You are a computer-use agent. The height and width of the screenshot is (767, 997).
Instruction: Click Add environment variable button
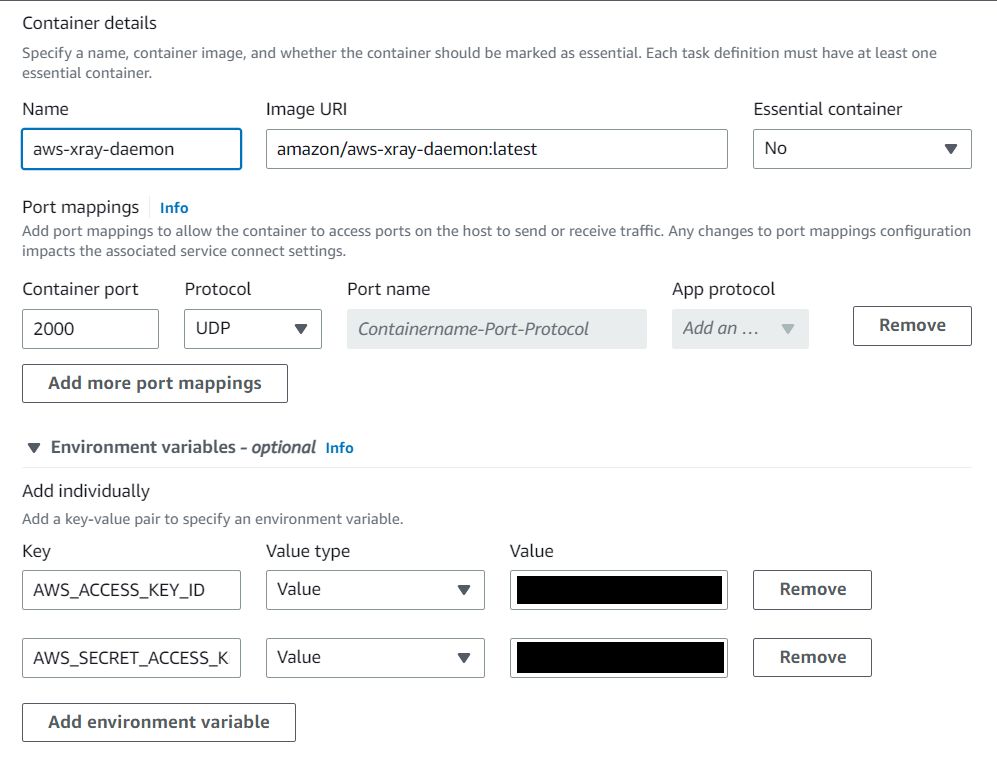159,722
